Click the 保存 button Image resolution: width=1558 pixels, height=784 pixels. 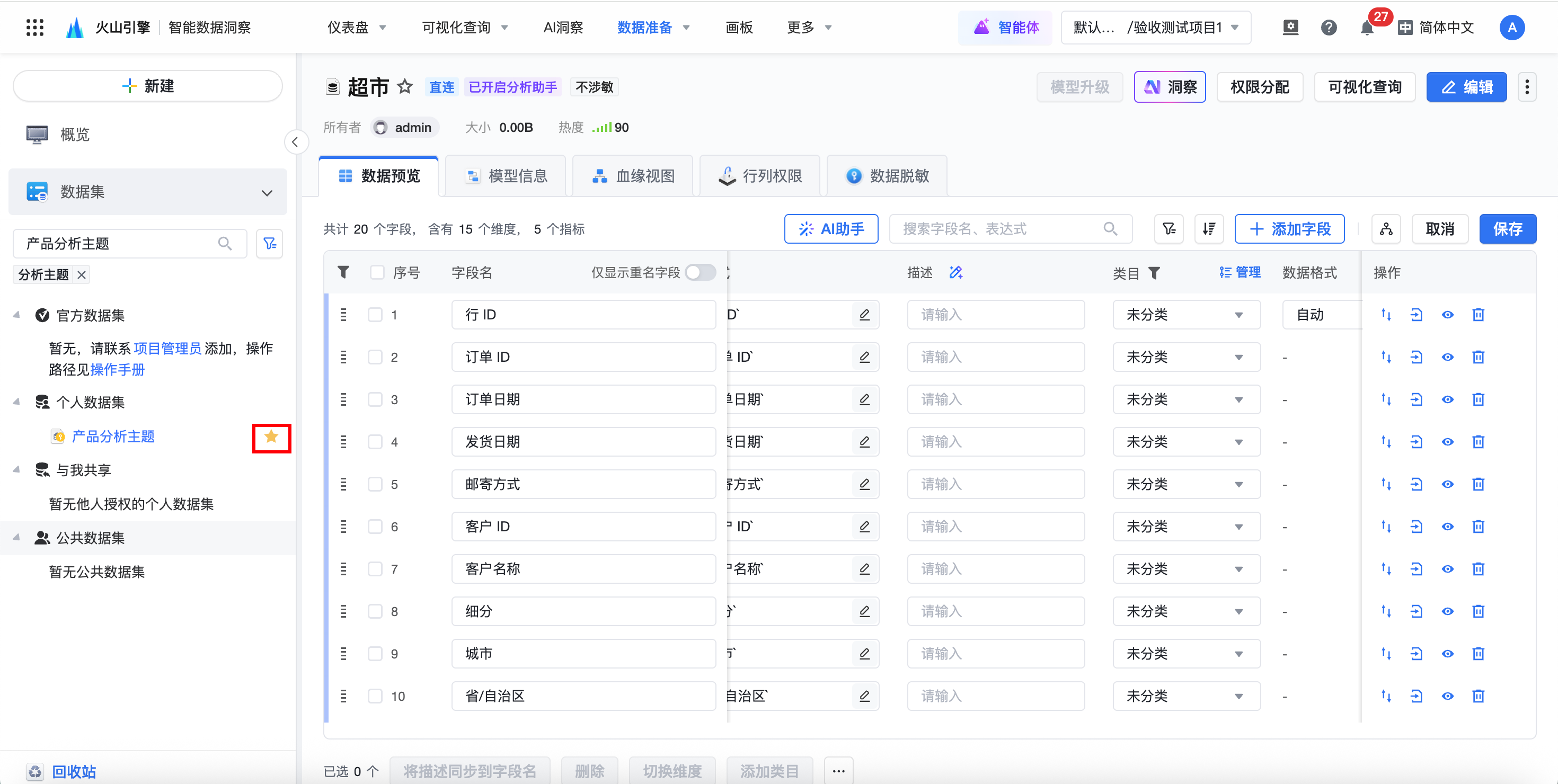point(1507,229)
